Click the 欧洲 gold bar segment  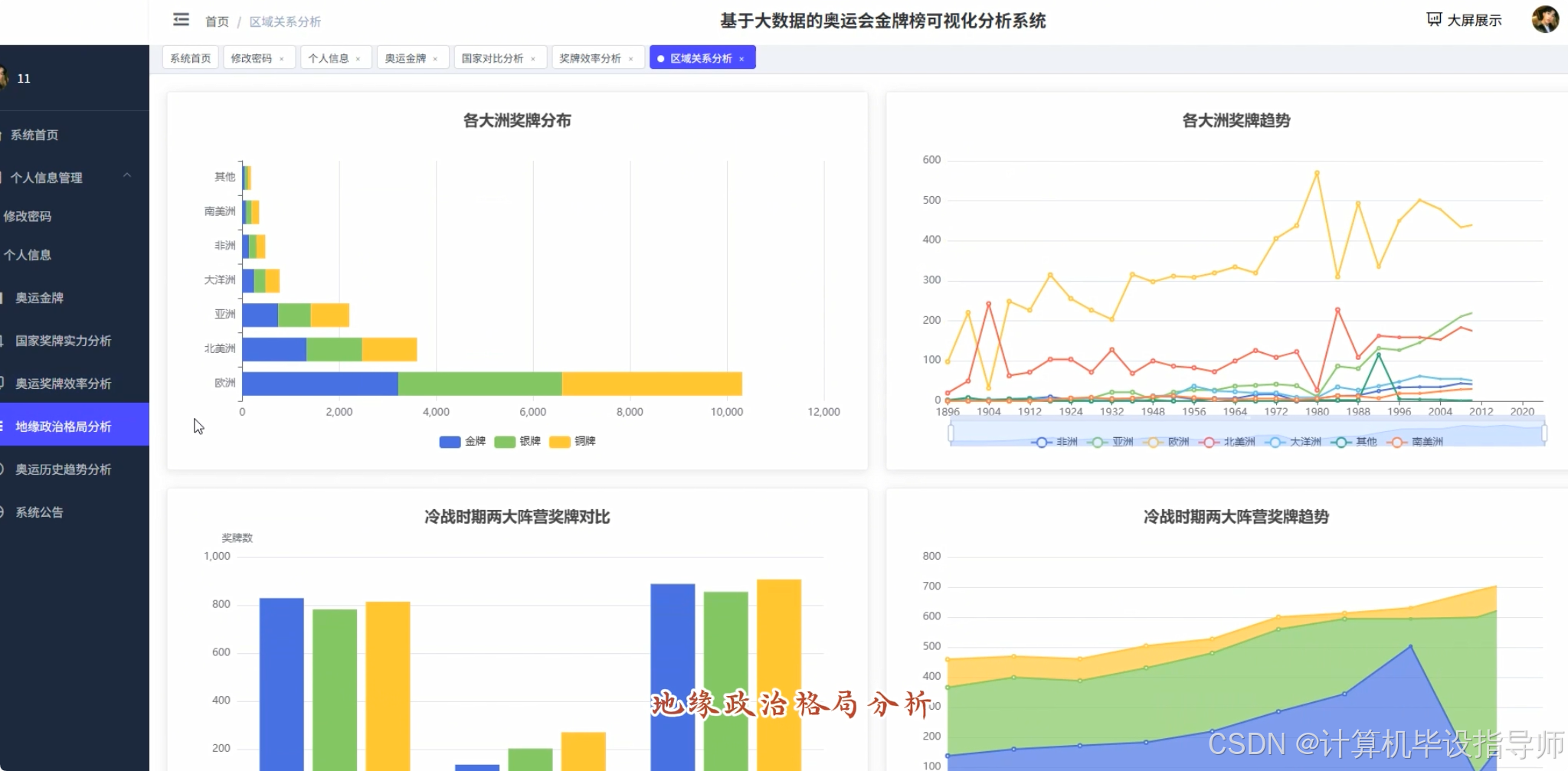point(320,384)
